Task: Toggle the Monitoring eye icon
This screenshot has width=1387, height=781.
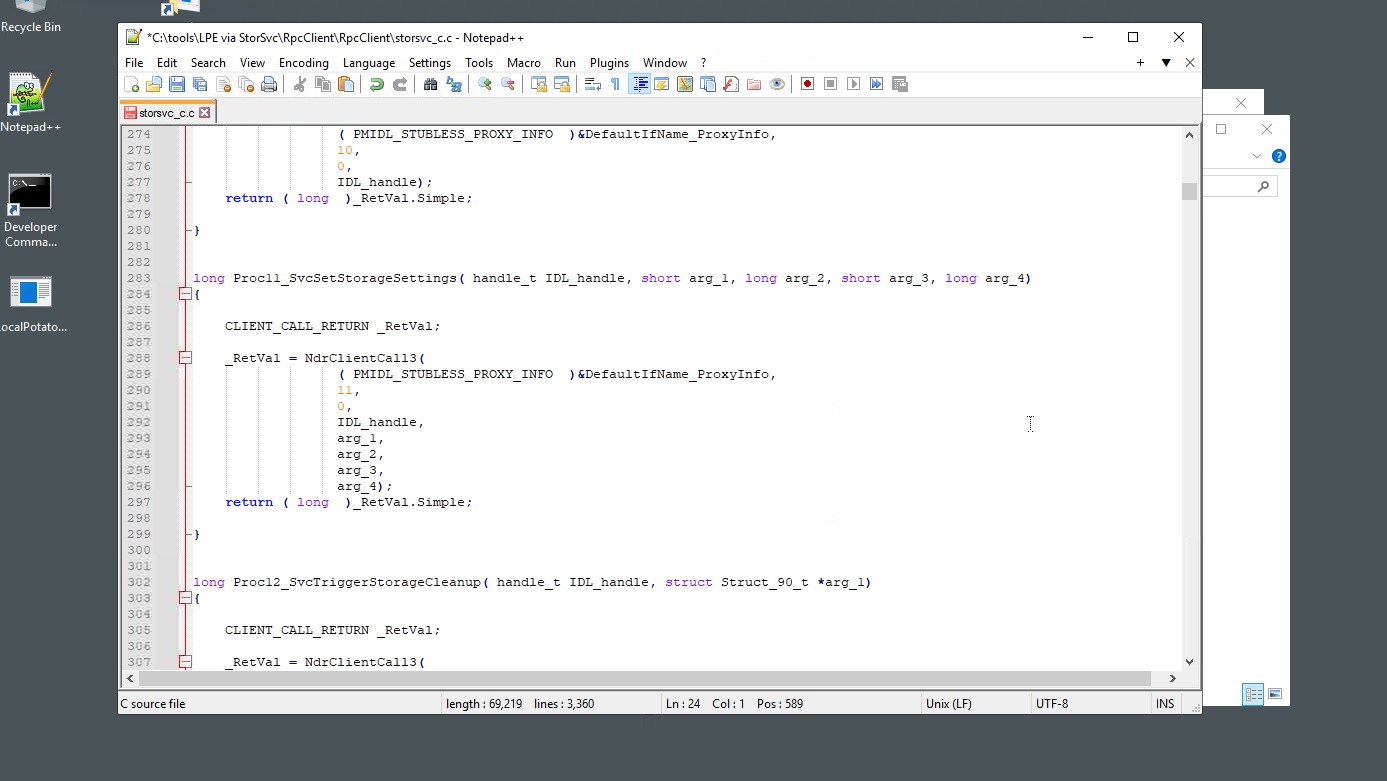Action: (x=777, y=84)
